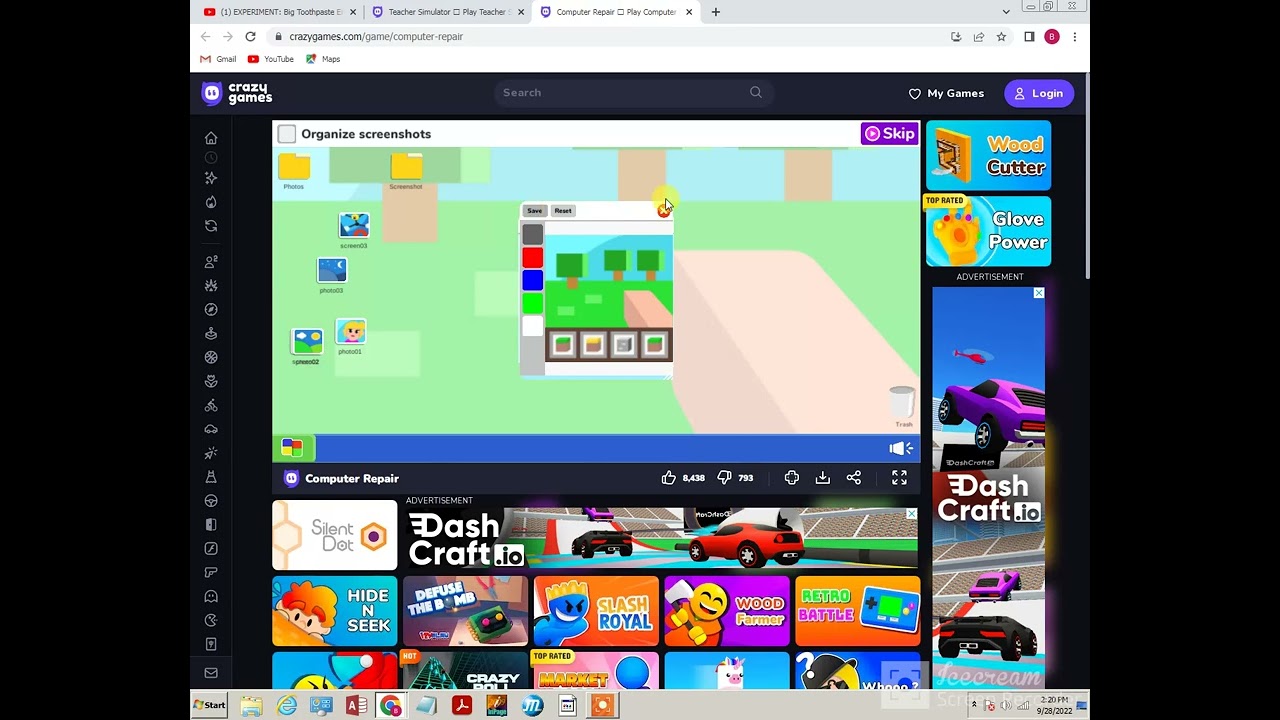This screenshot has width=1280, height=720.
Task: Open the tab search dropdown arrow
Action: click(x=1006, y=12)
